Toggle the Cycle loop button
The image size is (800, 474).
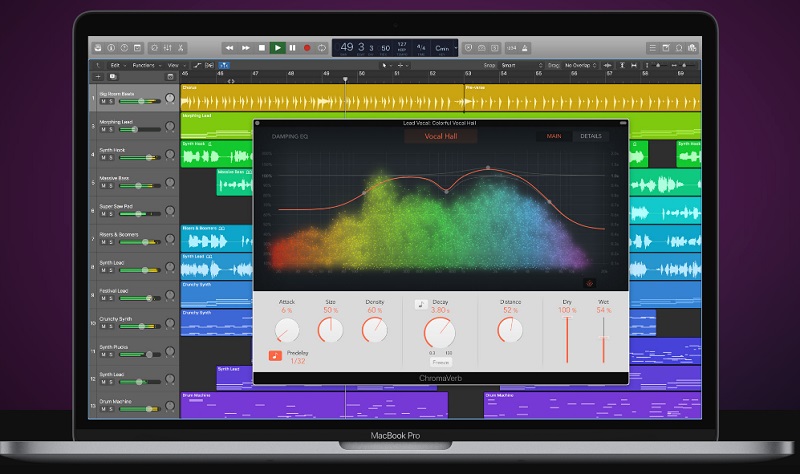point(322,47)
